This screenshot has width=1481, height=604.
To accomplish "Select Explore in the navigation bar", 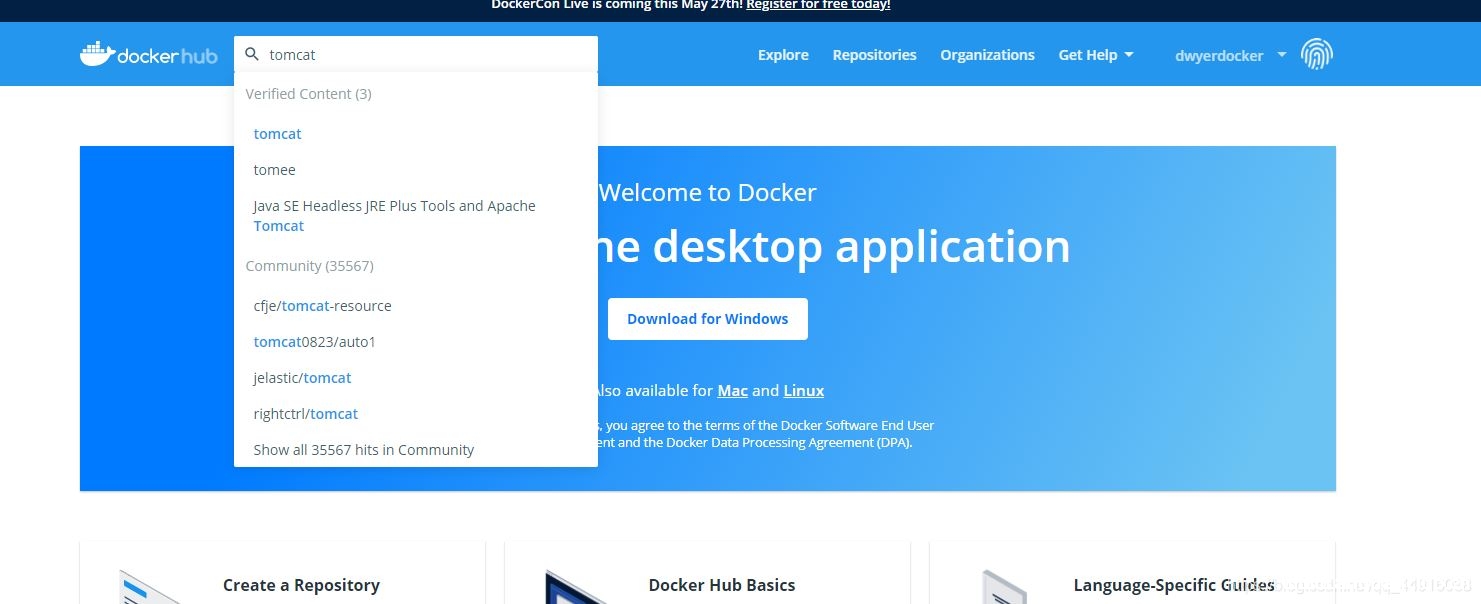I will pos(782,55).
